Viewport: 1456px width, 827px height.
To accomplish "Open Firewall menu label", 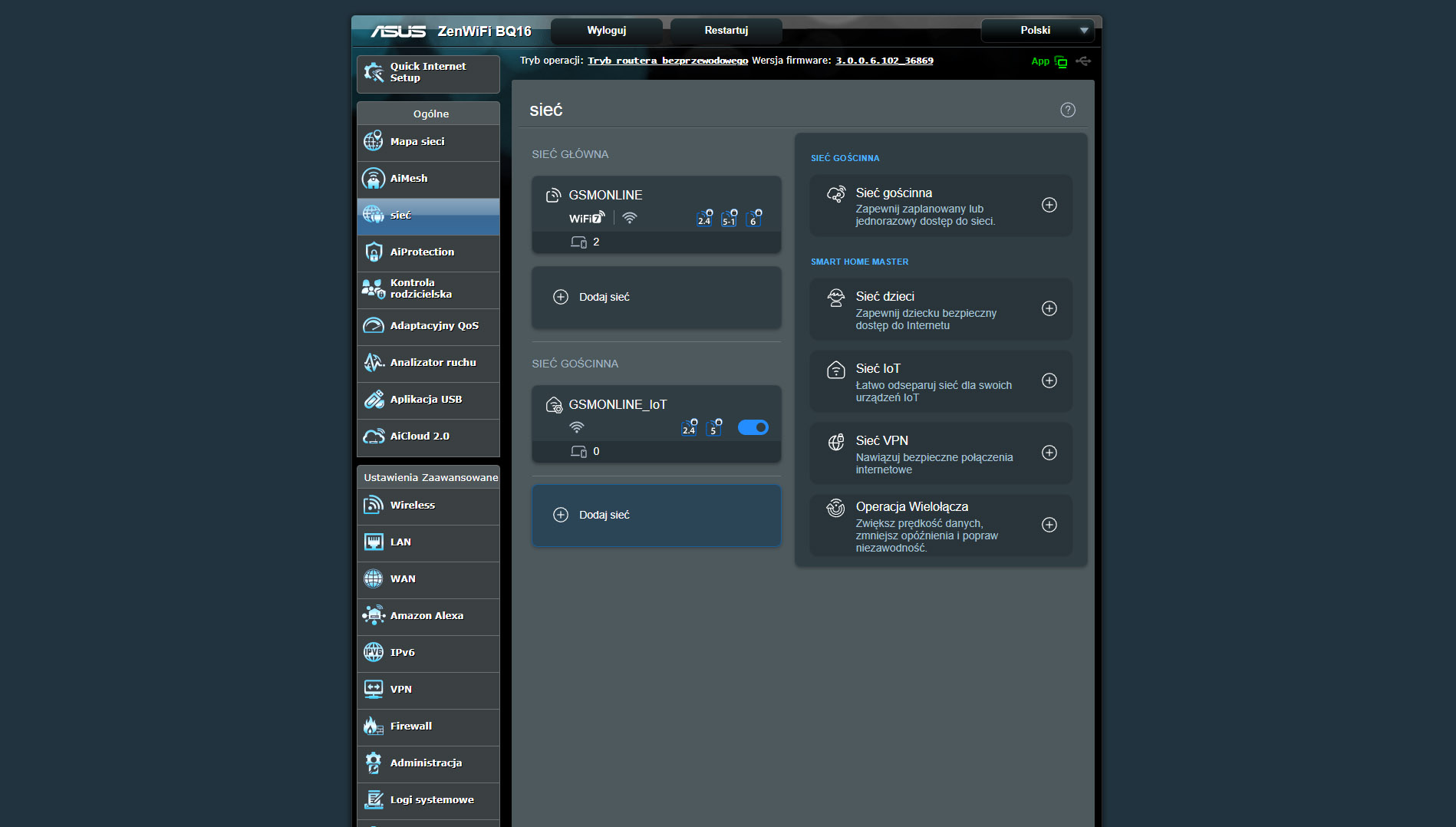I will 411,726.
